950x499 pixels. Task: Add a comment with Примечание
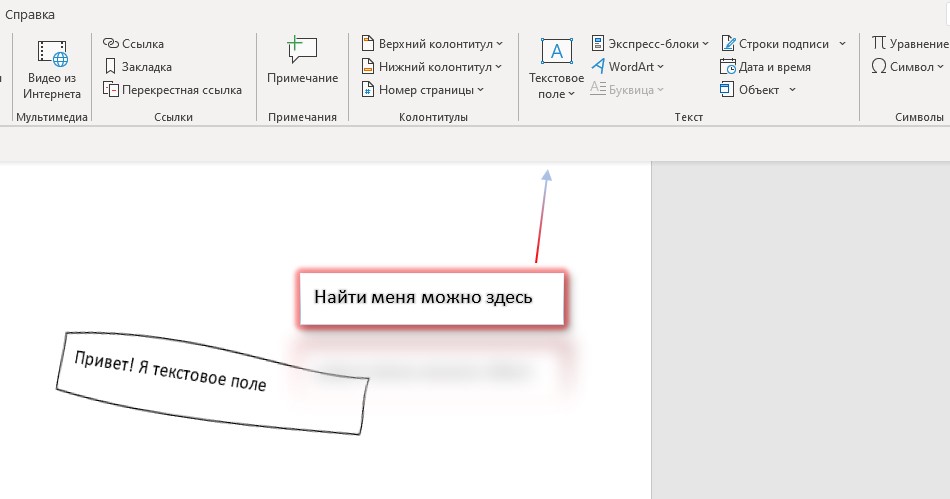point(302,62)
